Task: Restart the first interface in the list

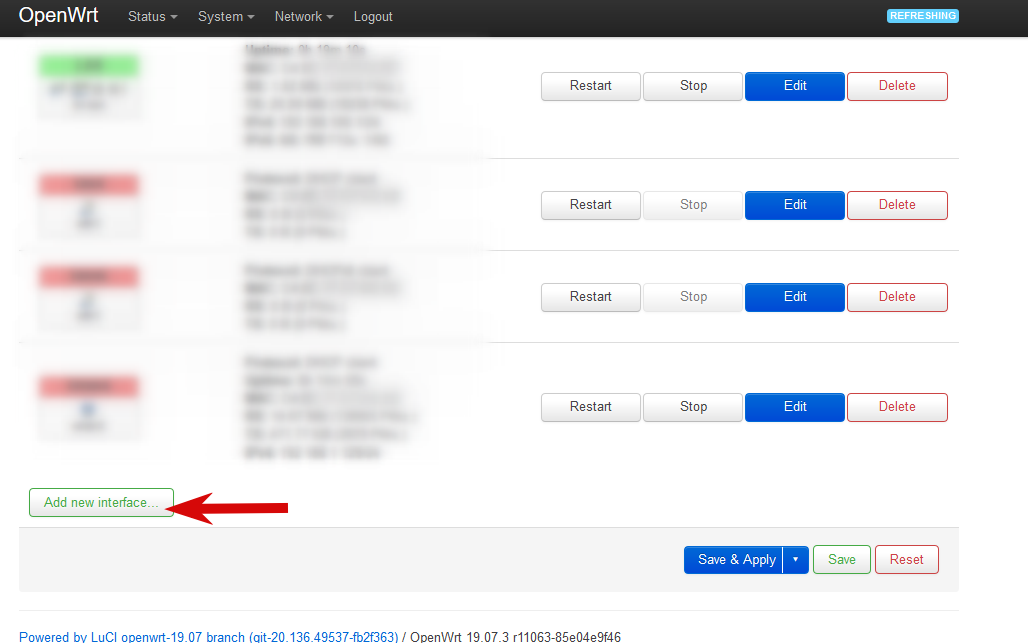Action: pyautogui.click(x=590, y=86)
